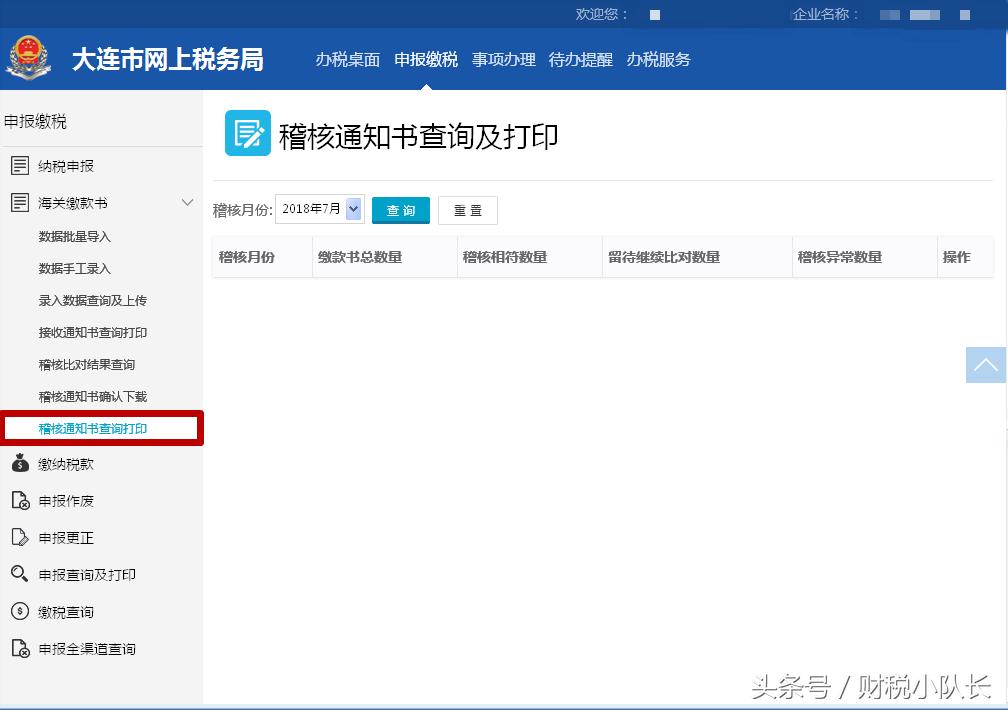Viewport: 1008px width, 710px height.
Task: Click the 申报更正 document icon
Action: (x=18, y=537)
